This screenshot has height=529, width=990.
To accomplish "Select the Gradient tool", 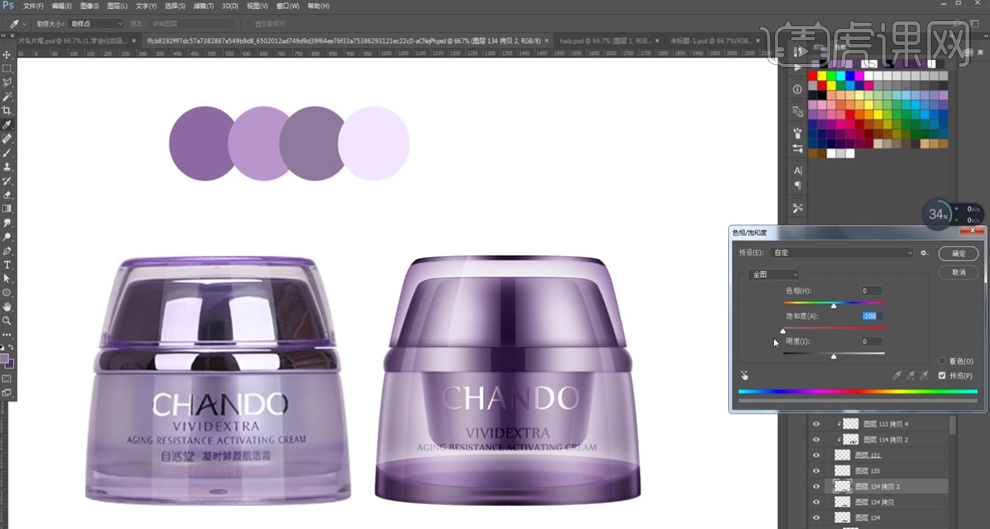I will (7, 208).
